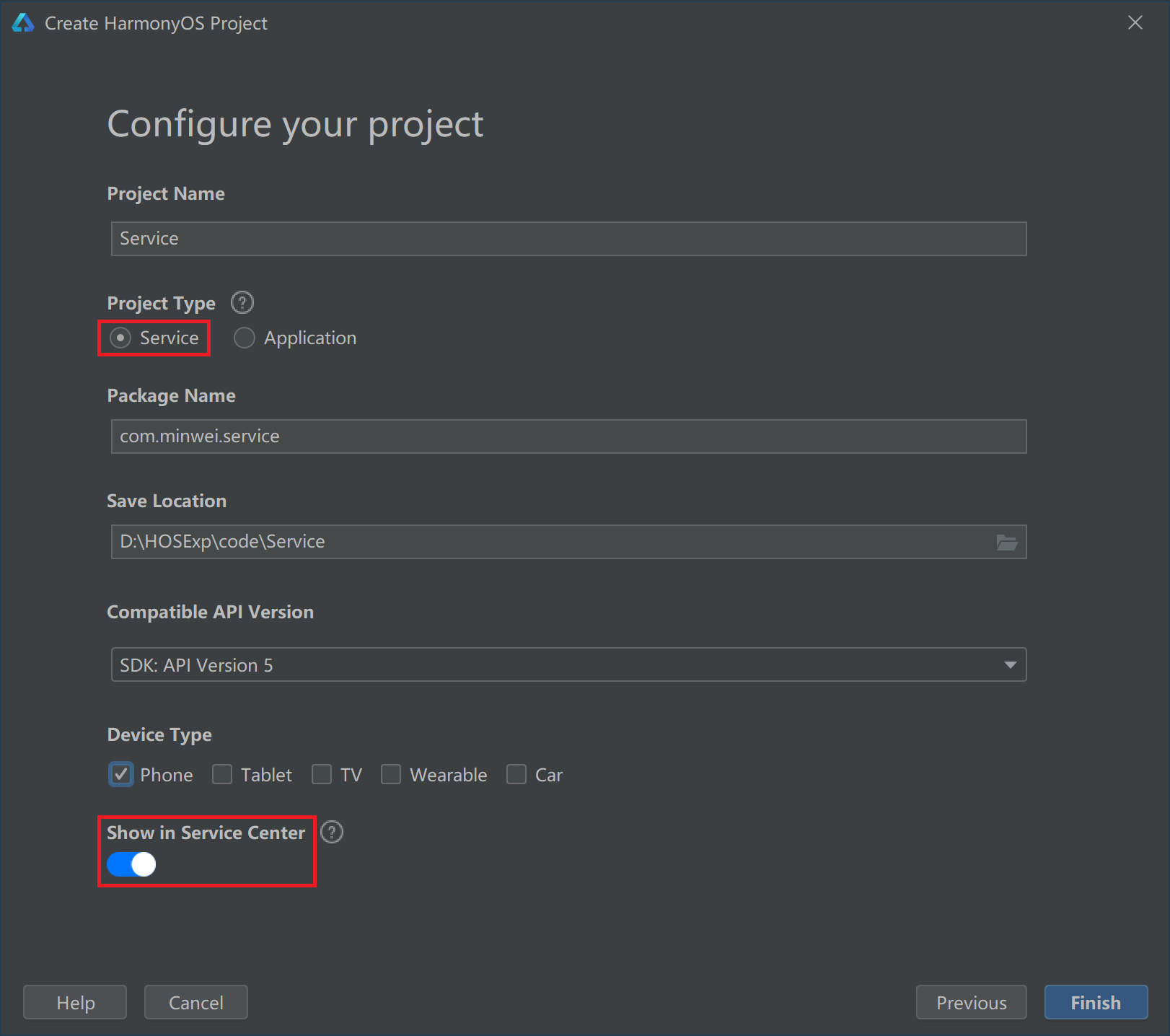Image resolution: width=1170 pixels, height=1036 pixels.
Task: Open the Compatible API Version dropdown
Action: [x=568, y=664]
